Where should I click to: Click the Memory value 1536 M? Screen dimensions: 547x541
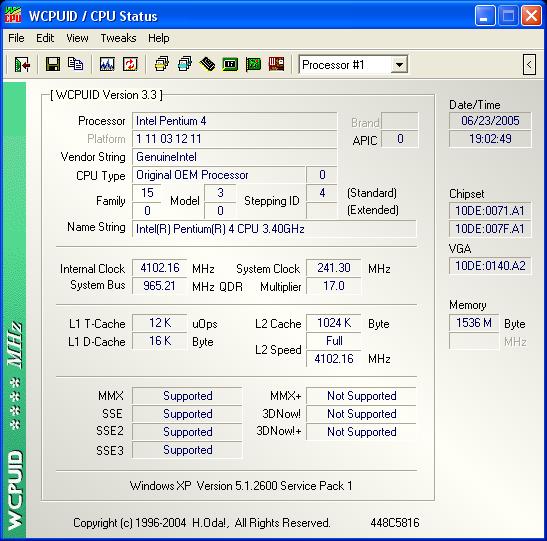click(474, 323)
